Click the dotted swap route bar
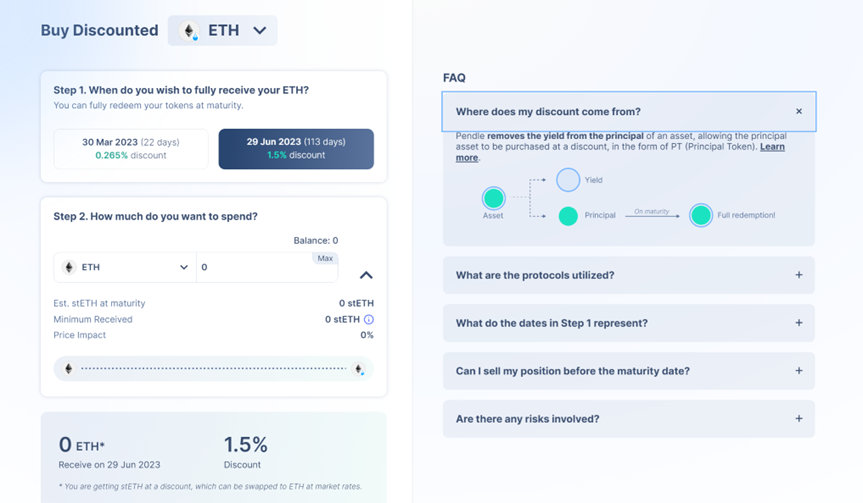The width and height of the screenshot is (863, 503). tap(214, 369)
